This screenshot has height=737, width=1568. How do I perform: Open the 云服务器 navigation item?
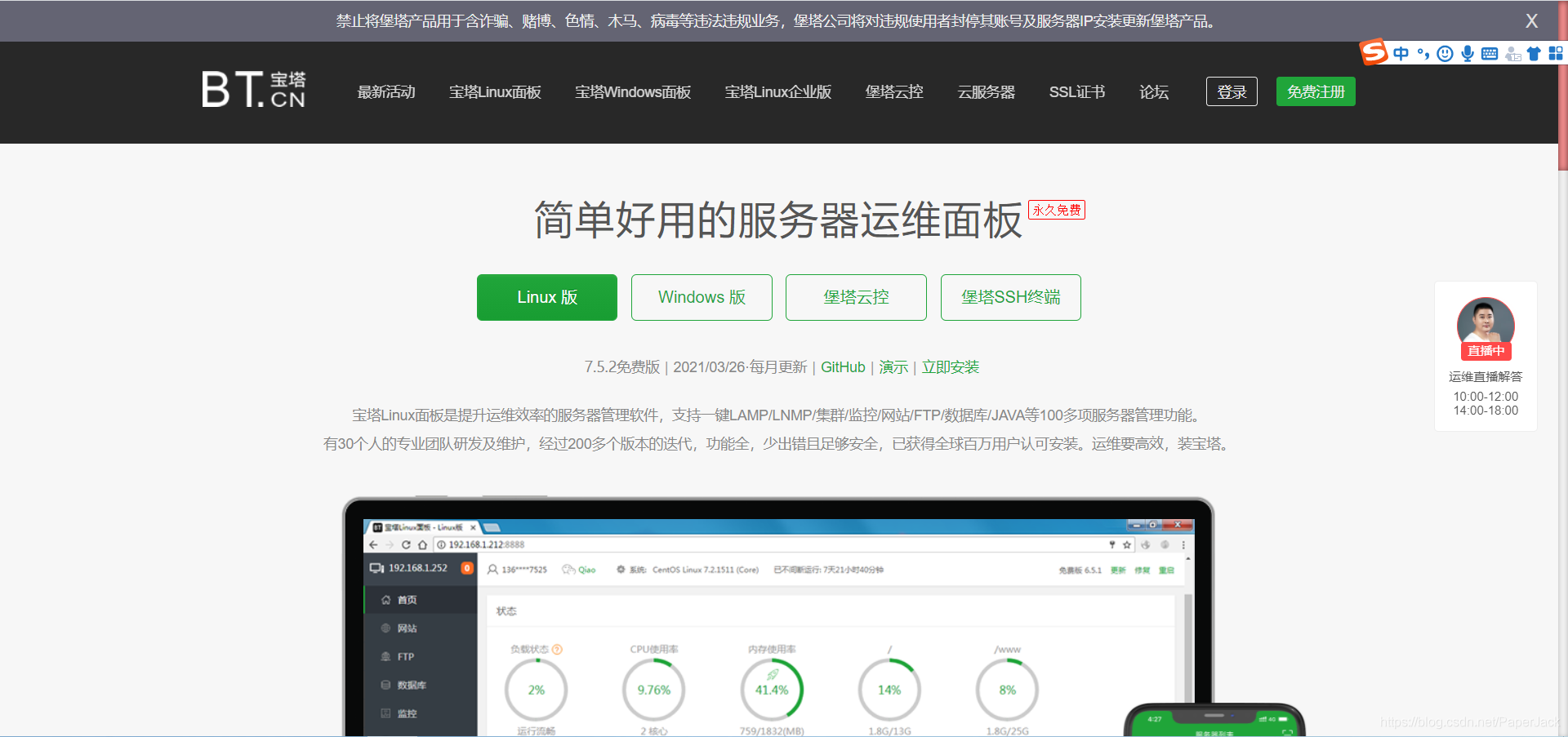pos(987,92)
